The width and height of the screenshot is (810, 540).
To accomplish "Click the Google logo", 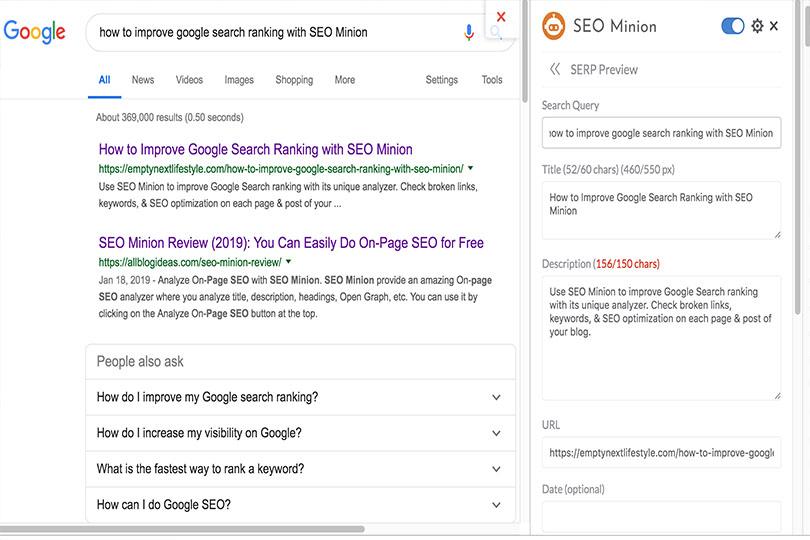I will (34, 32).
